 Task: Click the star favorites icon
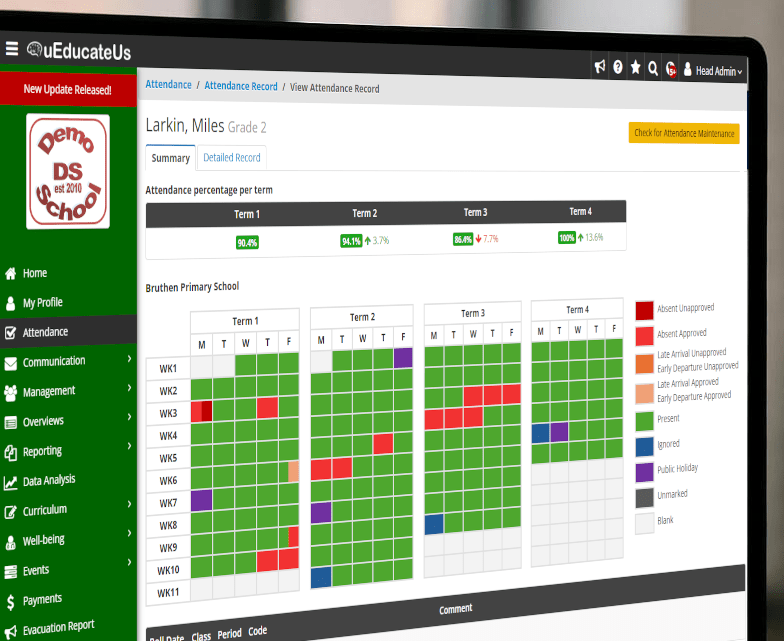click(635, 69)
